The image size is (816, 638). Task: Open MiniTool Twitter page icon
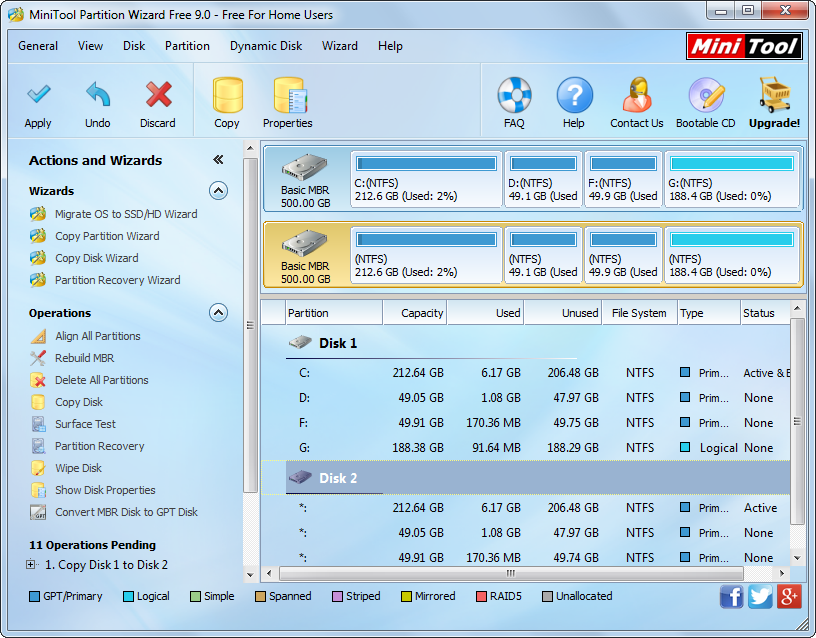[x=760, y=596]
